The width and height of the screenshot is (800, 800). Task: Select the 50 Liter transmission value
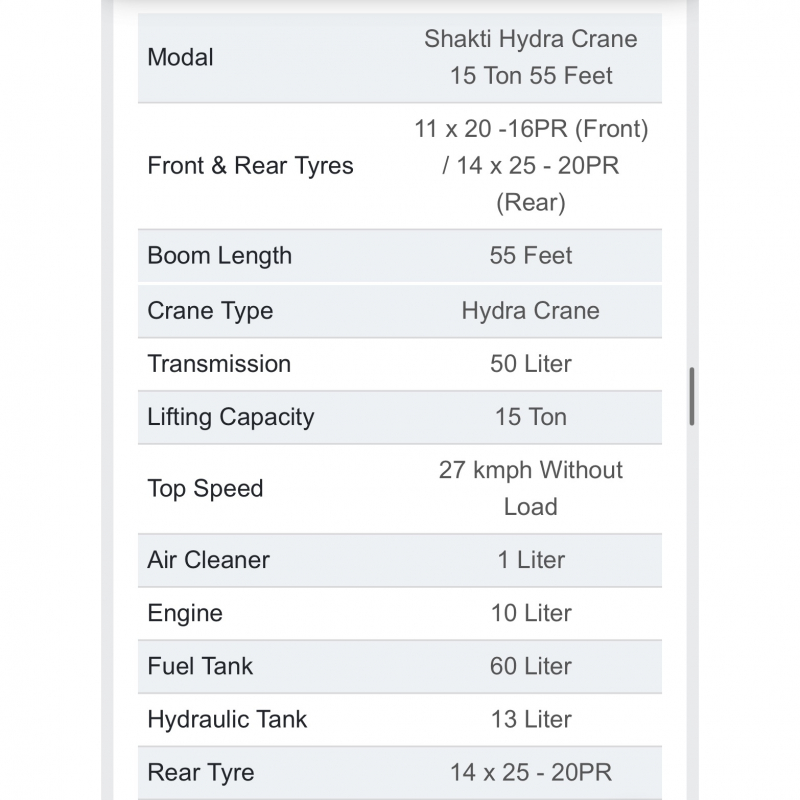[531, 363]
